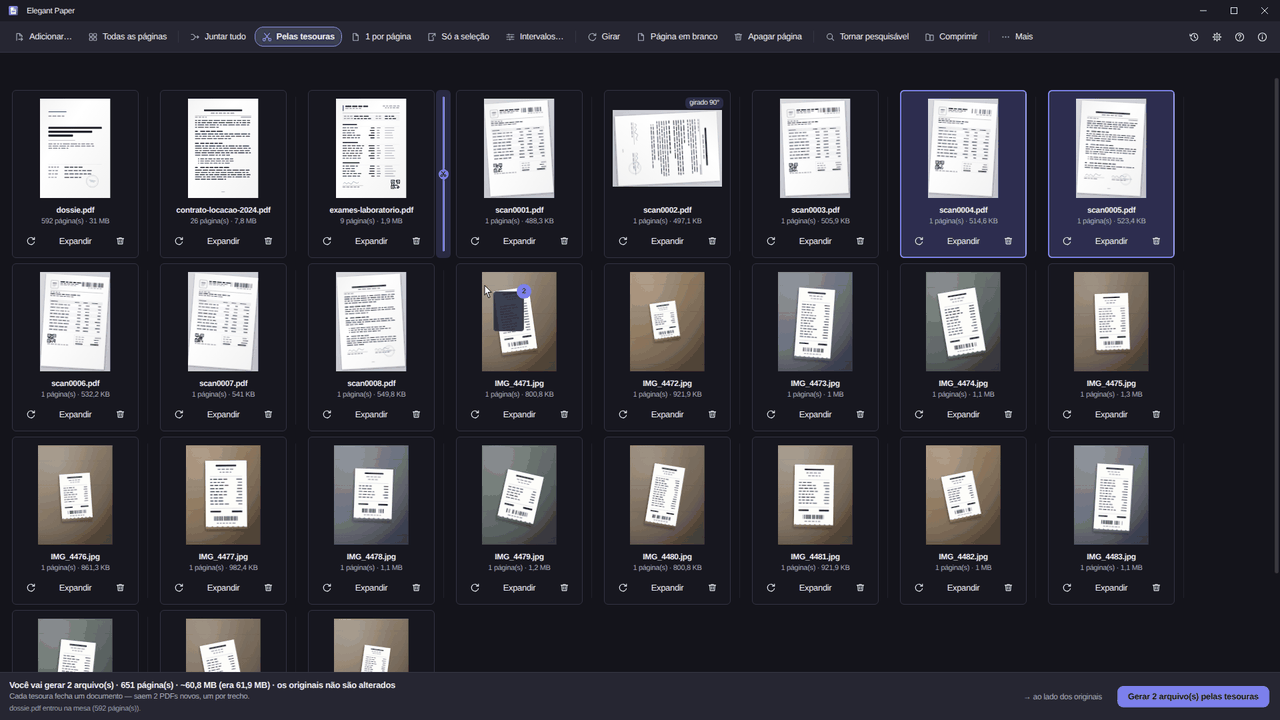Delete IMG_4472.jpg with trash icon

[x=712, y=414]
